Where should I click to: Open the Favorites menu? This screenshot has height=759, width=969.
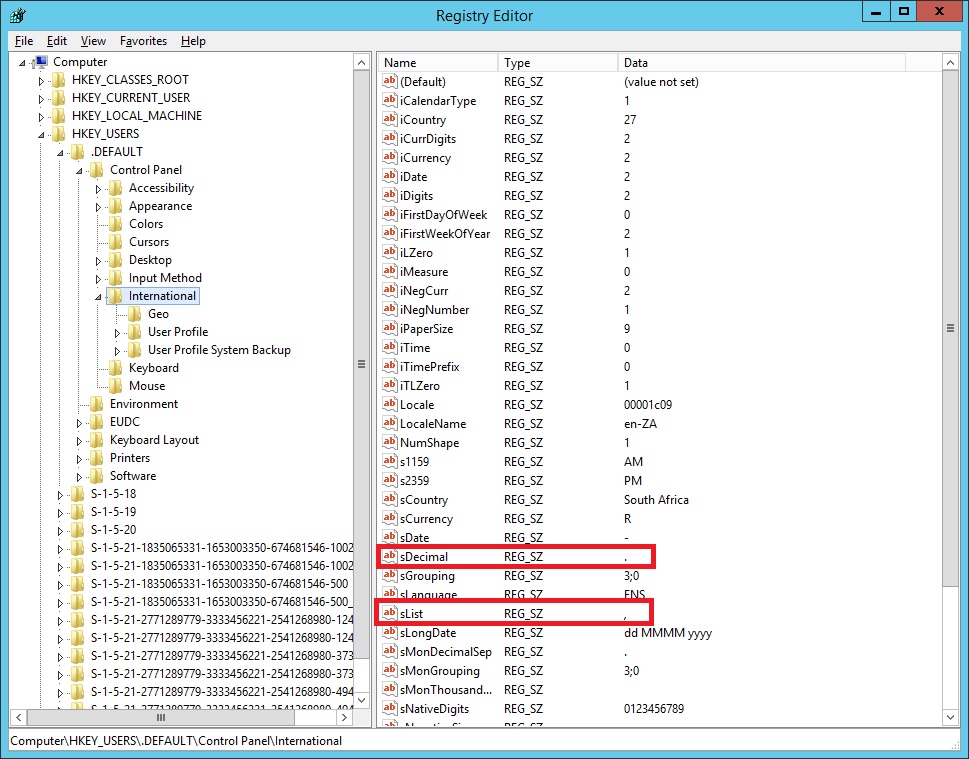pos(143,41)
